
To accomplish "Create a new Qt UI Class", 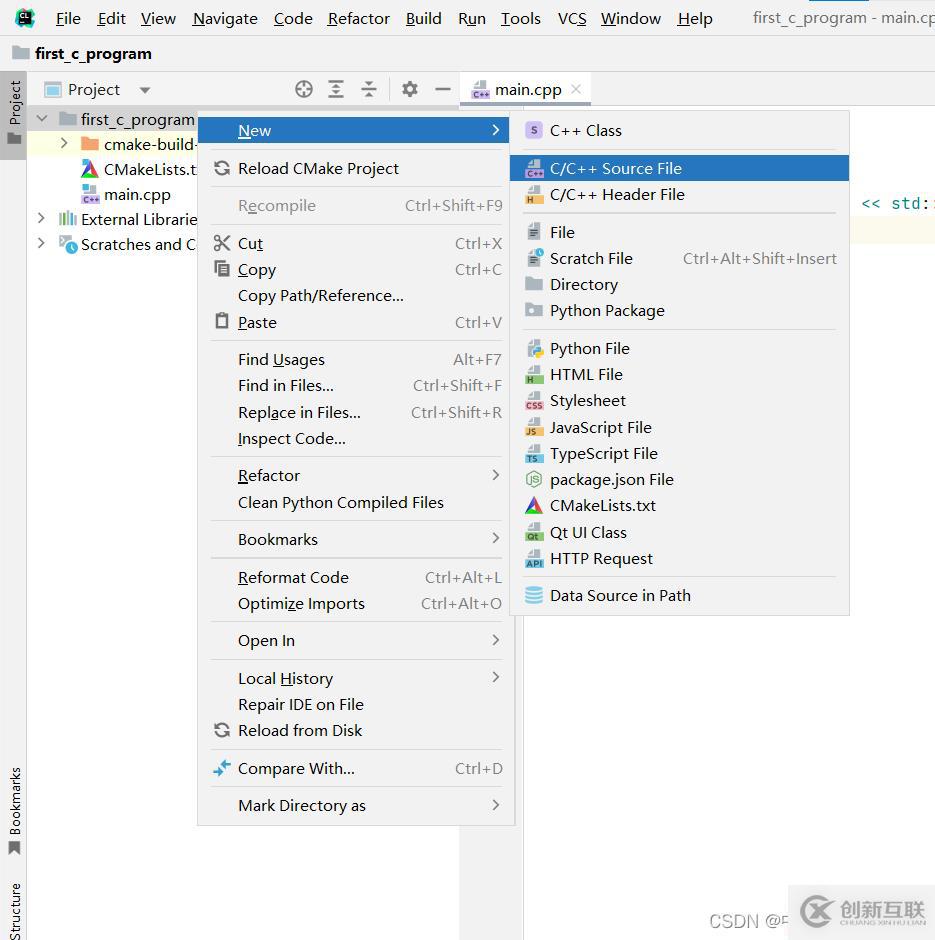I will pos(680,532).
